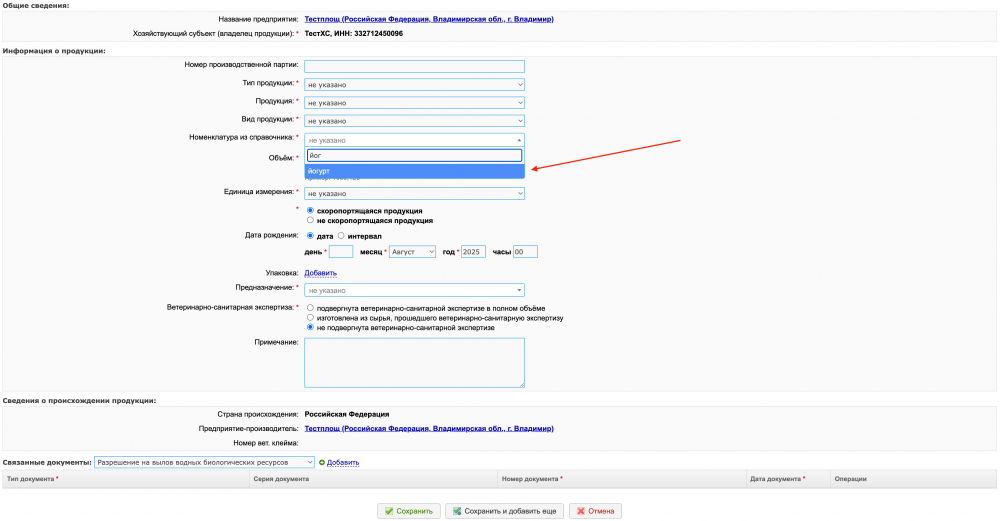Image resolution: width=1000 pixels, height=521 pixels.
Task: Click the nomenclature search field containing йог
Action: (414, 156)
